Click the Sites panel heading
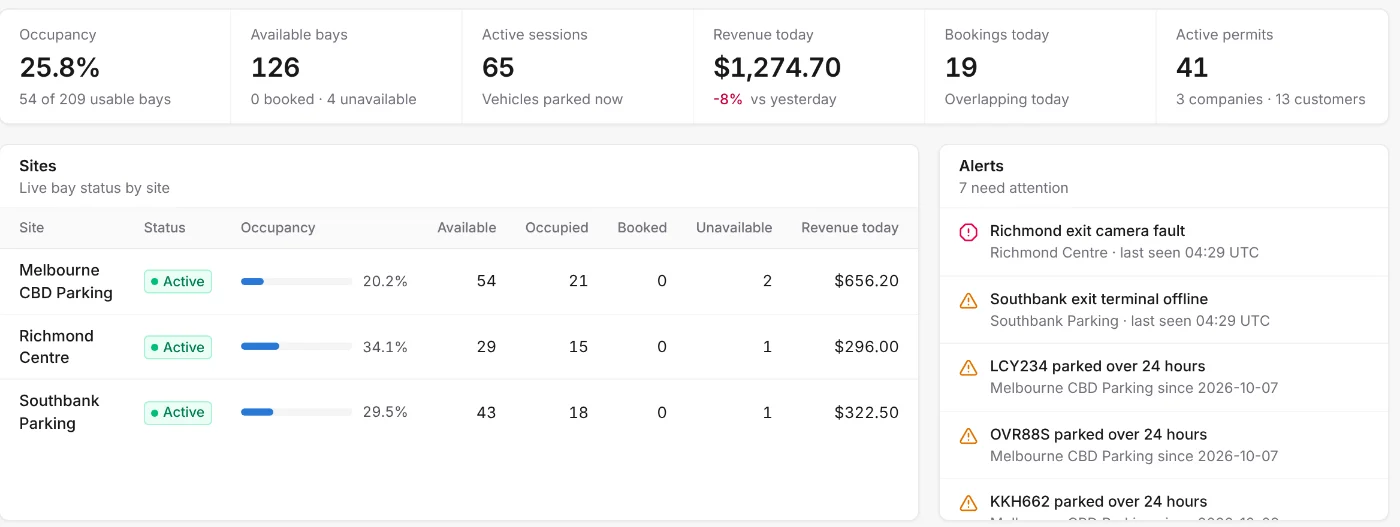This screenshot has height=527, width=1400. point(38,166)
